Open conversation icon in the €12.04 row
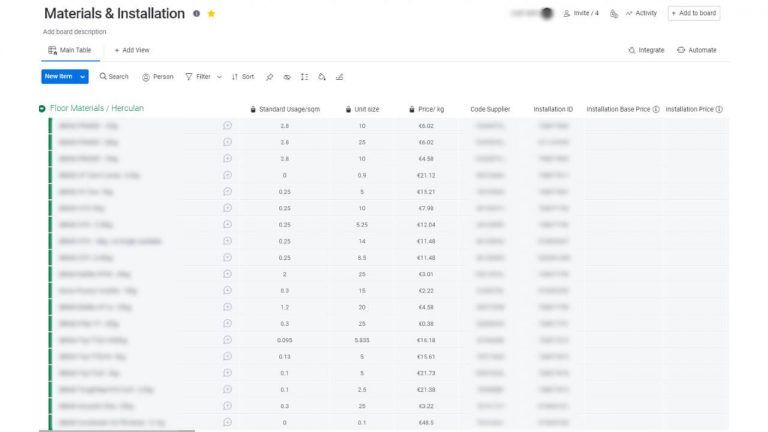This screenshot has height=432, width=768. (227, 224)
